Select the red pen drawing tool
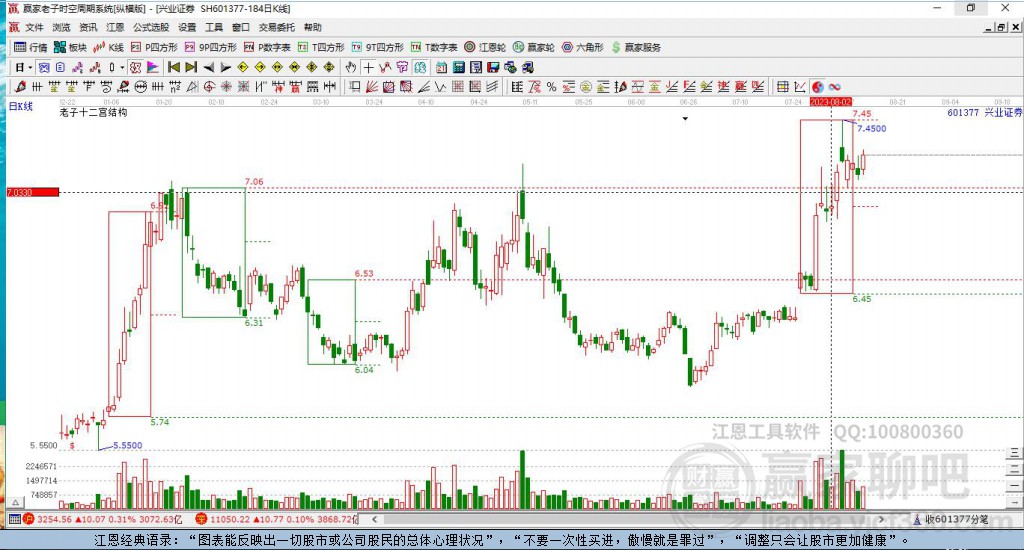The height and width of the screenshot is (550, 1024). 20,86
